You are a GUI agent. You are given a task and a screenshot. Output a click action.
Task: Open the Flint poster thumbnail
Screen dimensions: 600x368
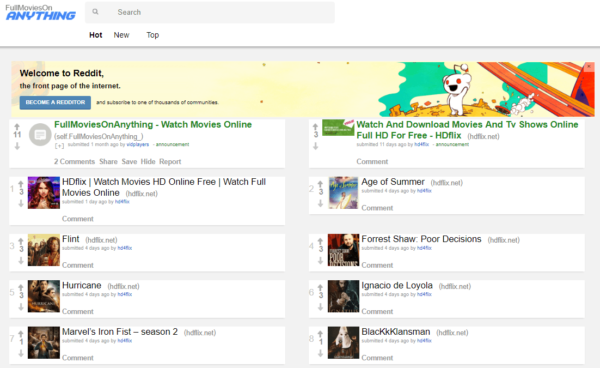(x=44, y=250)
